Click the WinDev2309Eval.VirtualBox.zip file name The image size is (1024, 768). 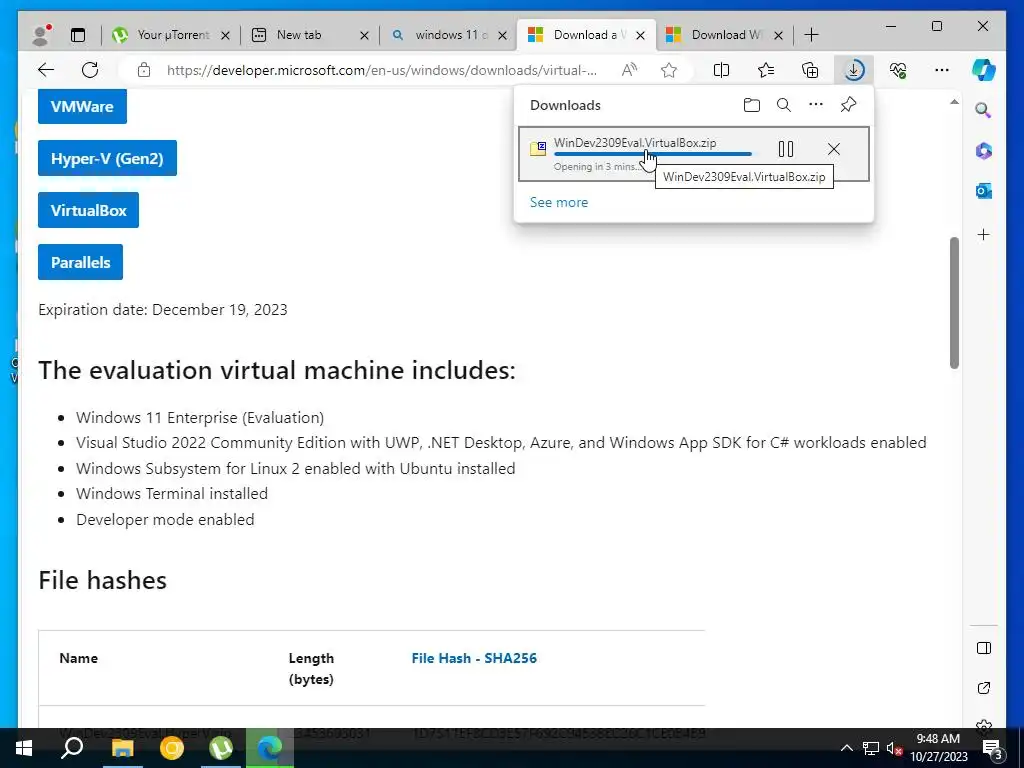click(635, 143)
